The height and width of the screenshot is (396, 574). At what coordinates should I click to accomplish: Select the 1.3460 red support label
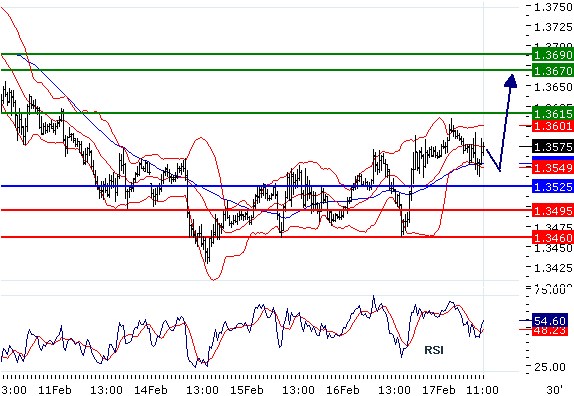(x=553, y=238)
